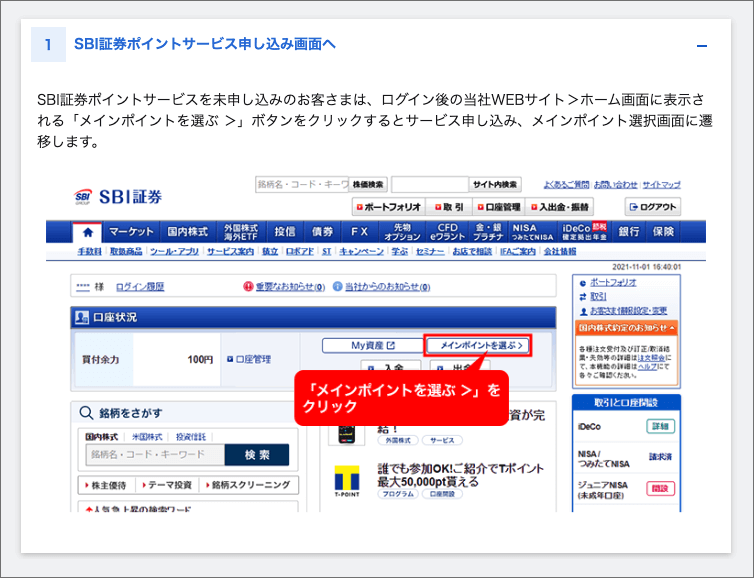Focus the 銘柄名・コード・キーワード search field
This screenshot has height=578, width=754.
[x=155, y=455]
